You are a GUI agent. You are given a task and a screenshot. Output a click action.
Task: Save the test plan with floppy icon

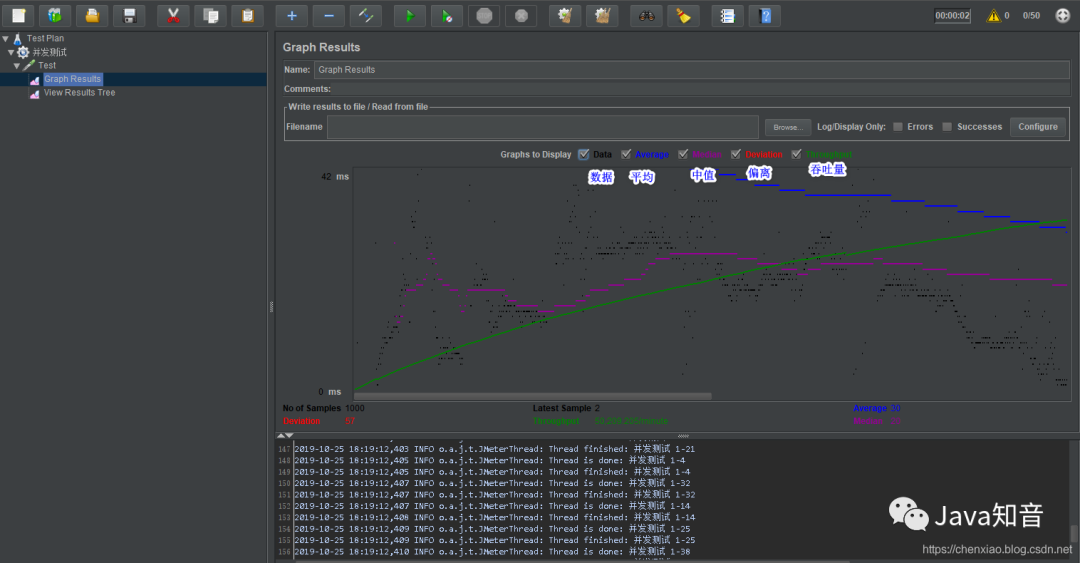coord(129,15)
